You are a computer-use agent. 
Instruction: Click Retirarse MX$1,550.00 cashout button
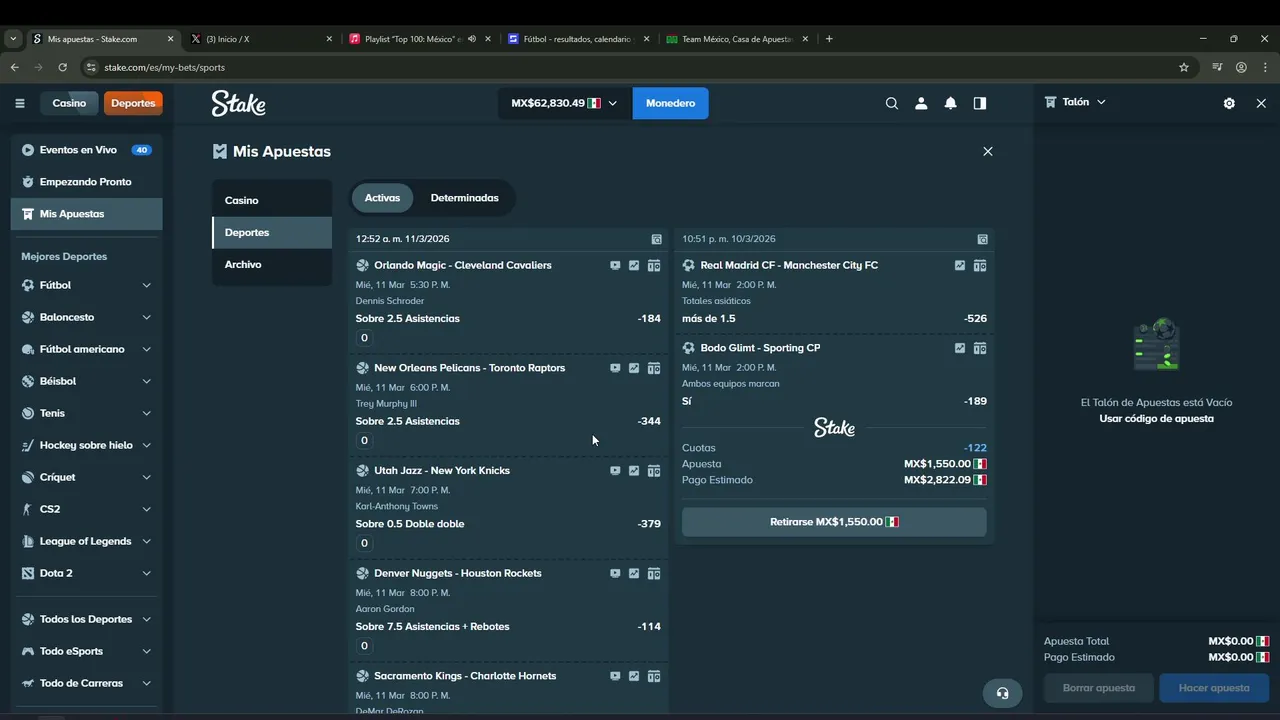point(834,522)
